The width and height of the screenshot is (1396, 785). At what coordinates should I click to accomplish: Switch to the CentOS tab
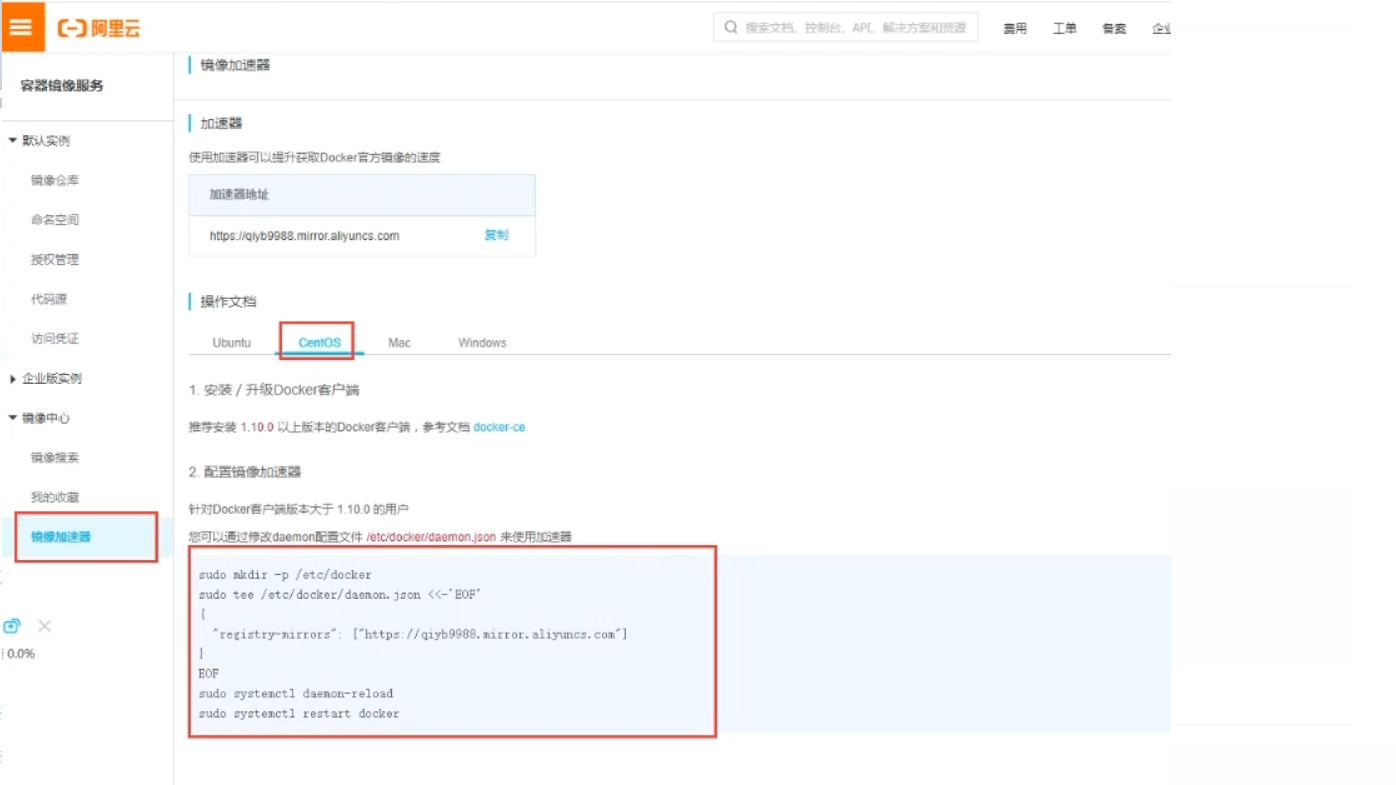[319, 342]
